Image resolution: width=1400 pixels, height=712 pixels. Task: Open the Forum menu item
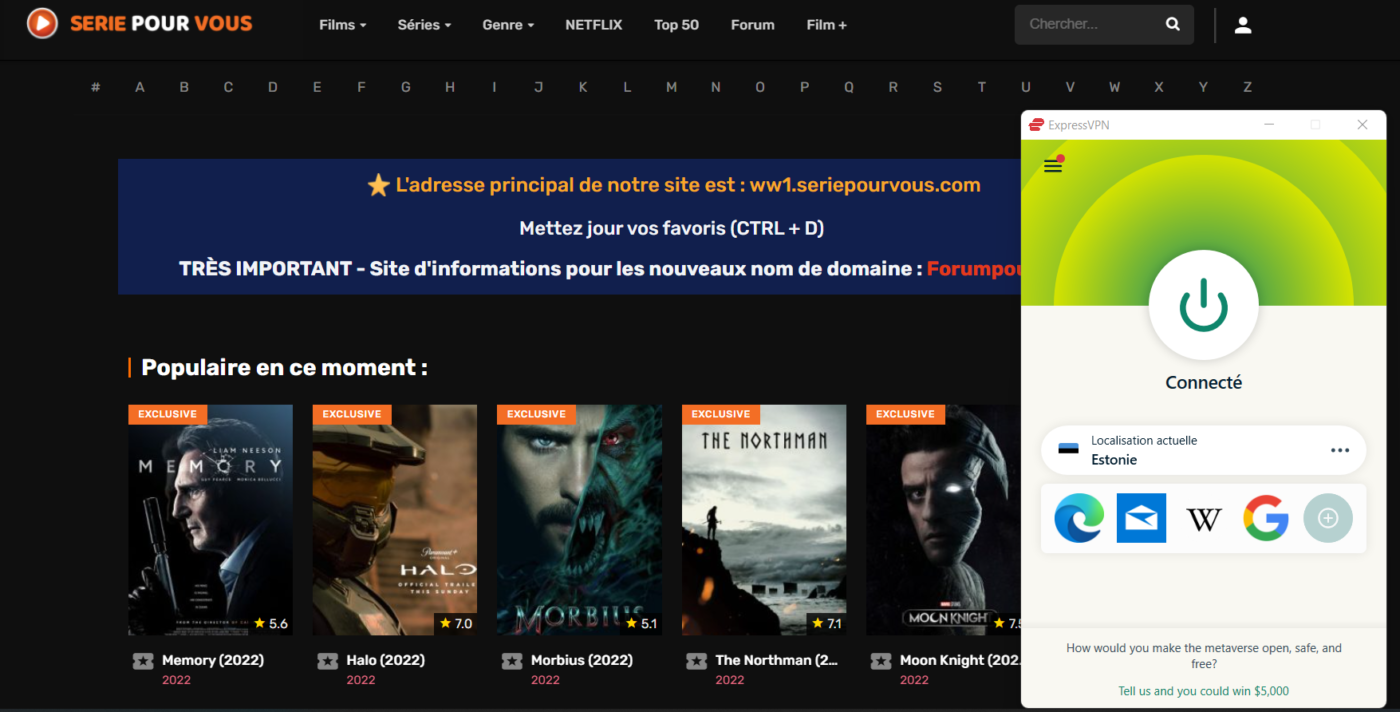tap(753, 25)
